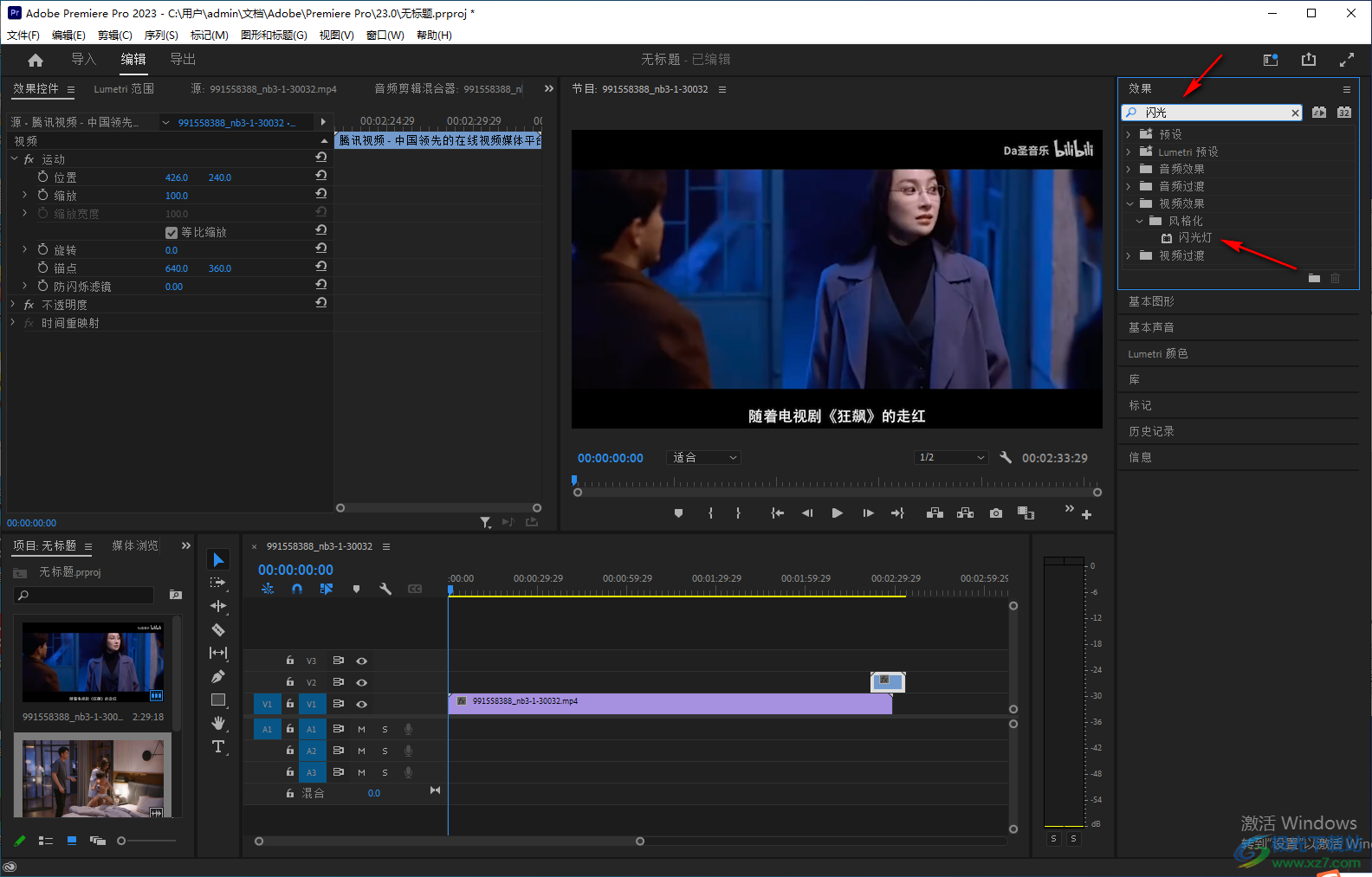The height and width of the screenshot is (877, 1372).
Task: Go to the Home screen
Action: 36,60
